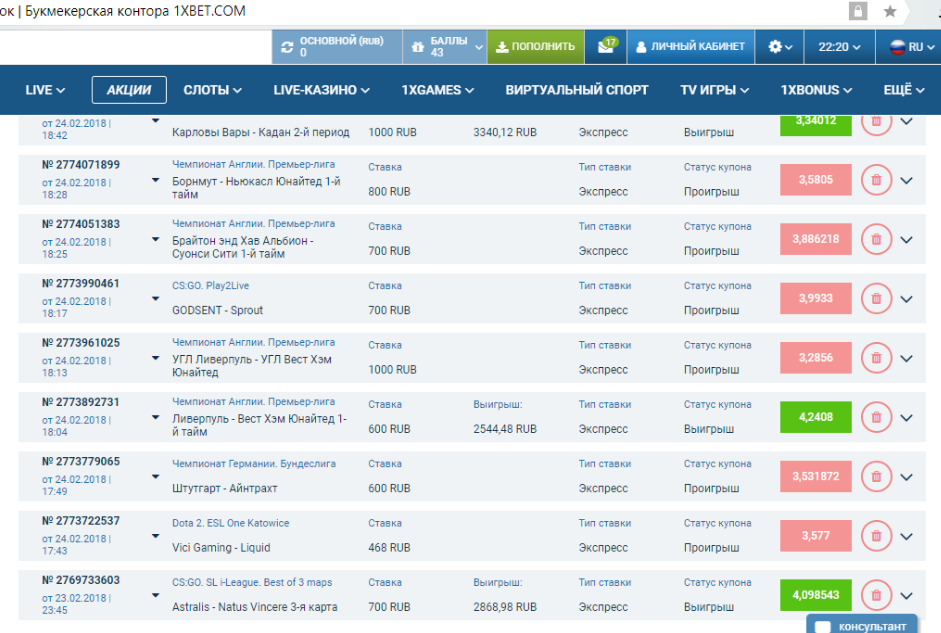Open the gift bonus points icon
The image size is (941, 633).
click(x=418, y=47)
